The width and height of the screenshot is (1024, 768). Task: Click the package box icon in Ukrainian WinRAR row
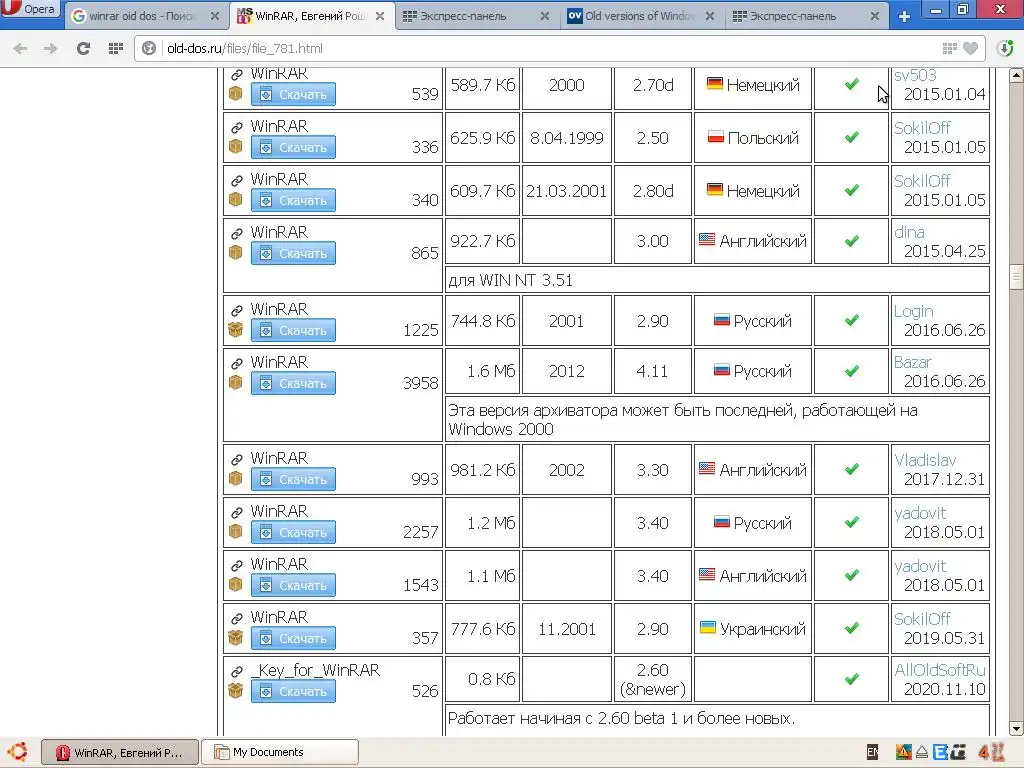click(x=236, y=637)
